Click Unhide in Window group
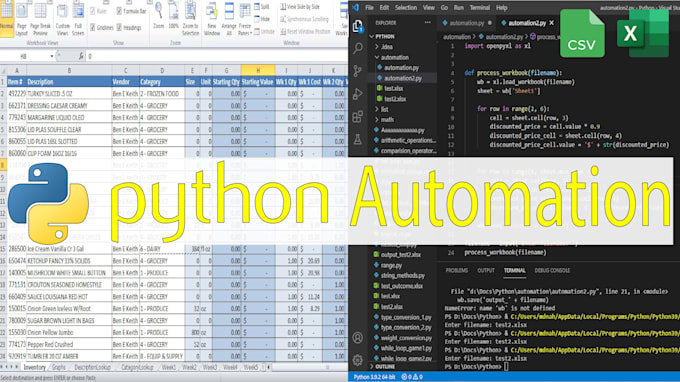Screen dimensions: 680x382 pos(264,31)
